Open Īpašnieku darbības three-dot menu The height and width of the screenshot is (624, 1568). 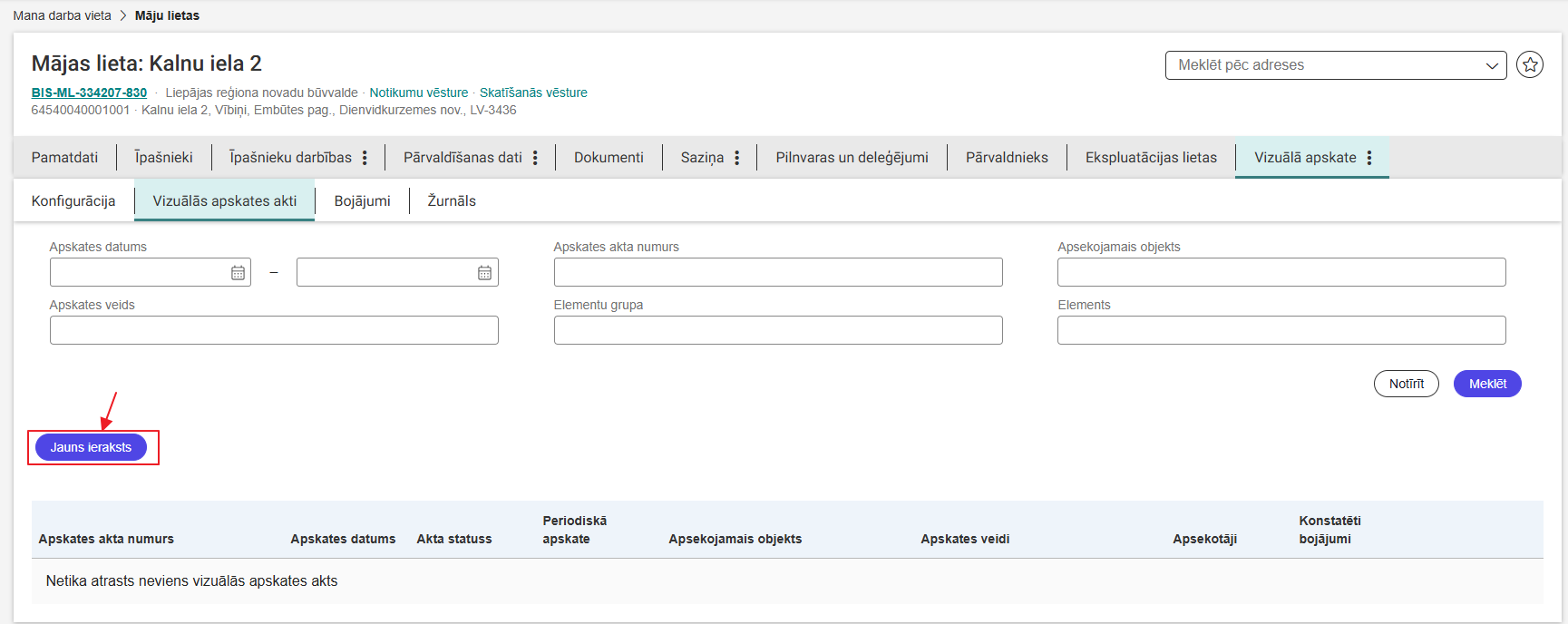(x=365, y=158)
